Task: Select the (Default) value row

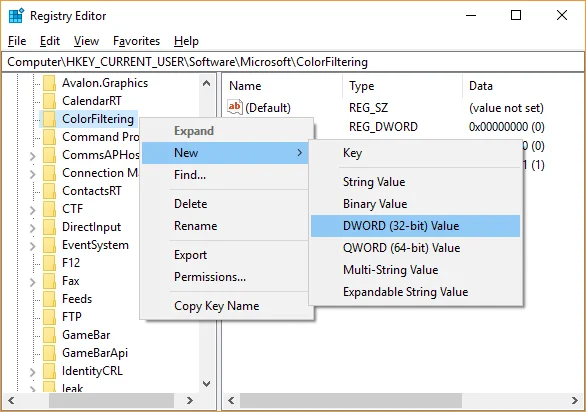Action: pos(403,108)
